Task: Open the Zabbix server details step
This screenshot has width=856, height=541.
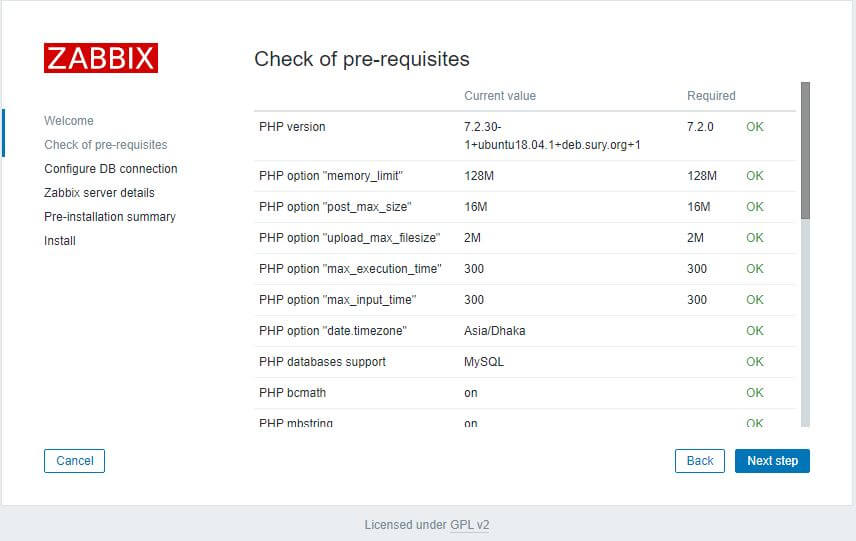Action: pyautogui.click(x=99, y=193)
